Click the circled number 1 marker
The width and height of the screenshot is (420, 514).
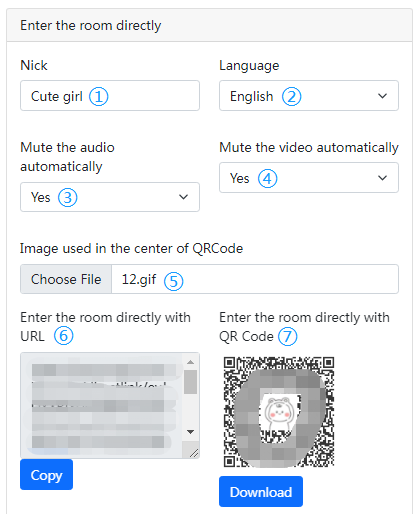(98, 96)
